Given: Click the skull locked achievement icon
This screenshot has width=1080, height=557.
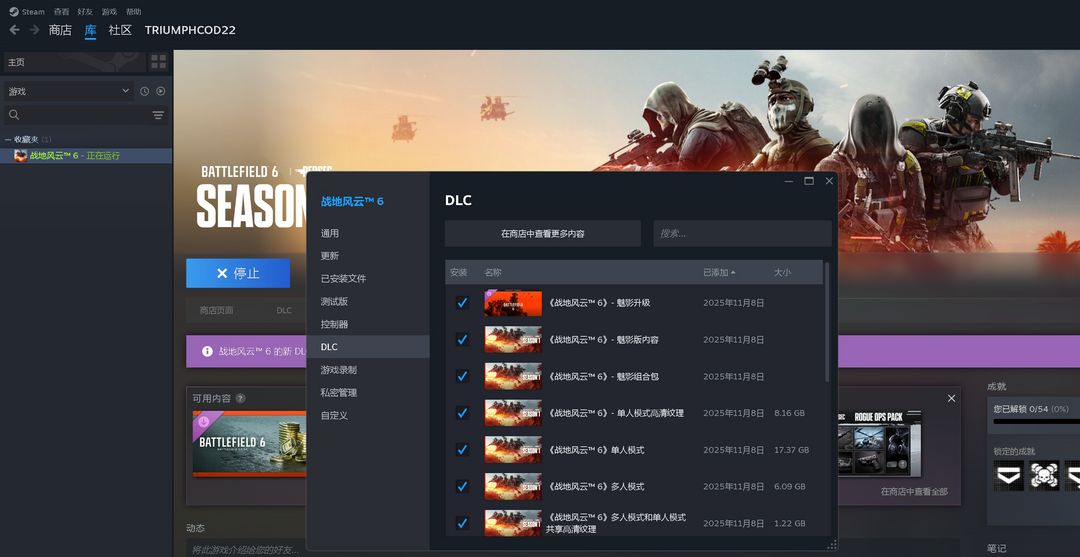Looking at the screenshot, I should click(x=1044, y=476).
